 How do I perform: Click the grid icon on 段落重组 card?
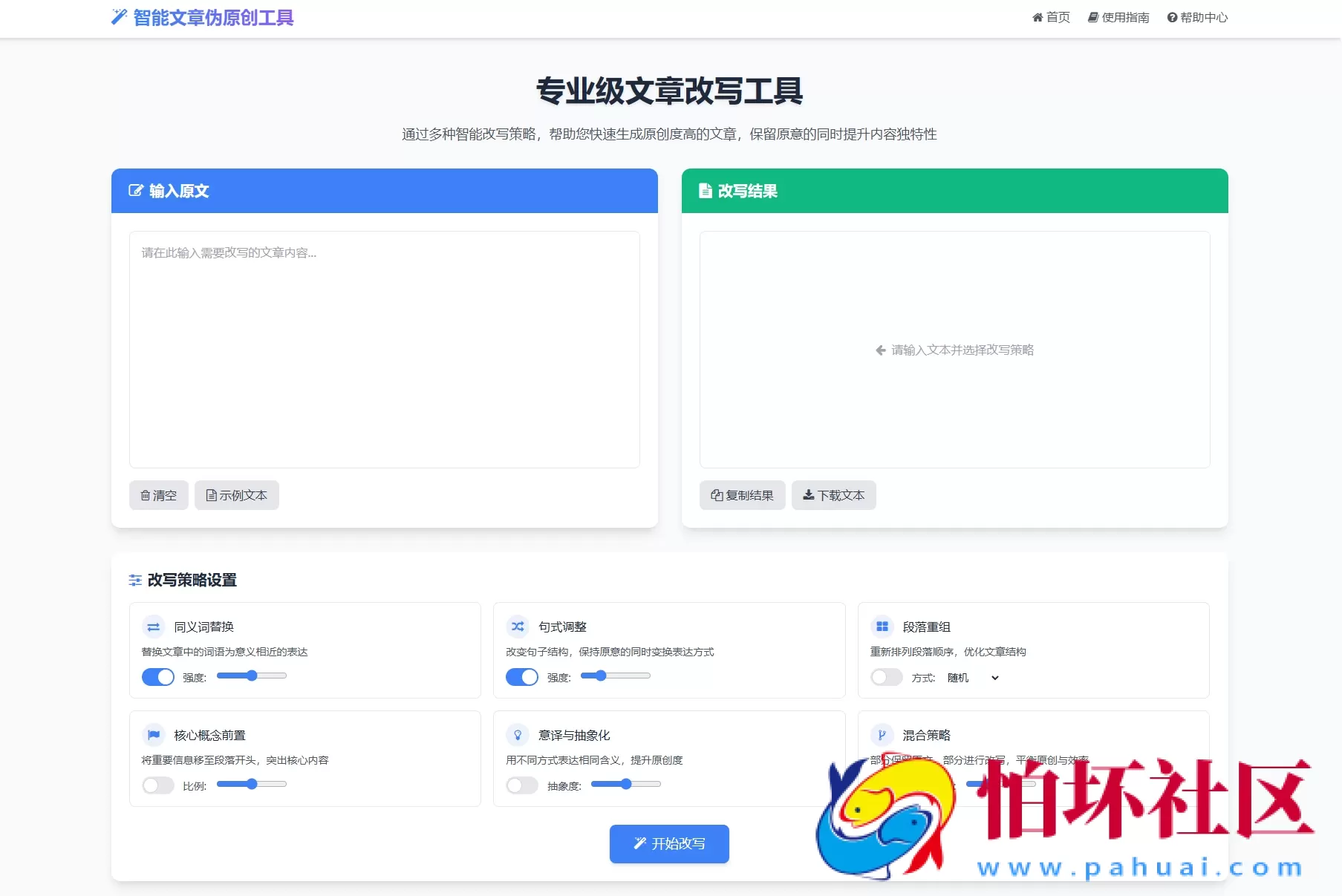[882, 627]
